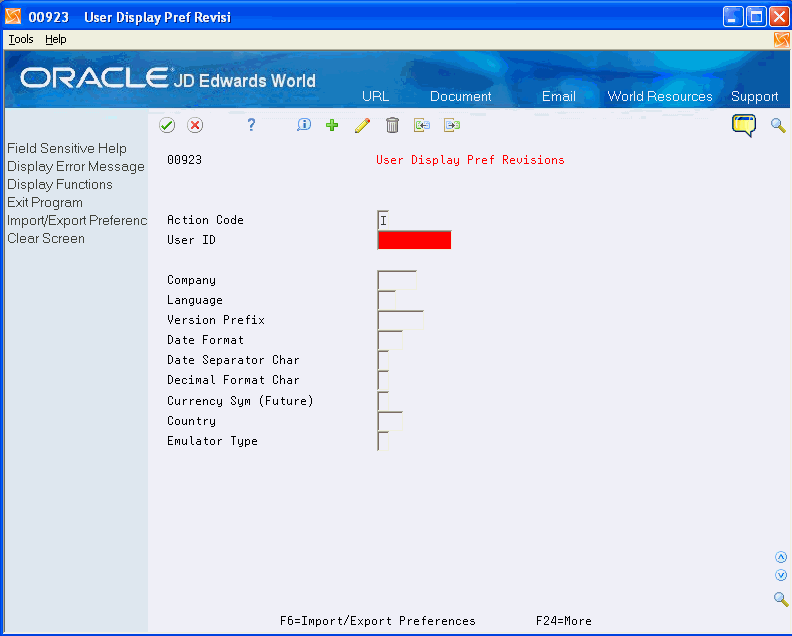Click the Date Separator Char field
The width and height of the screenshot is (792, 636).
point(383,360)
